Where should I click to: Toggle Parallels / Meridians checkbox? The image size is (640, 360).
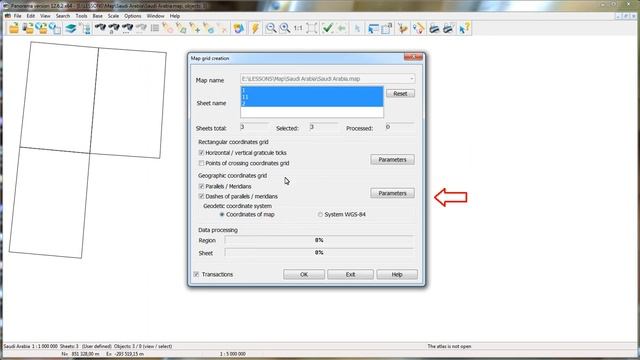point(201,186)
